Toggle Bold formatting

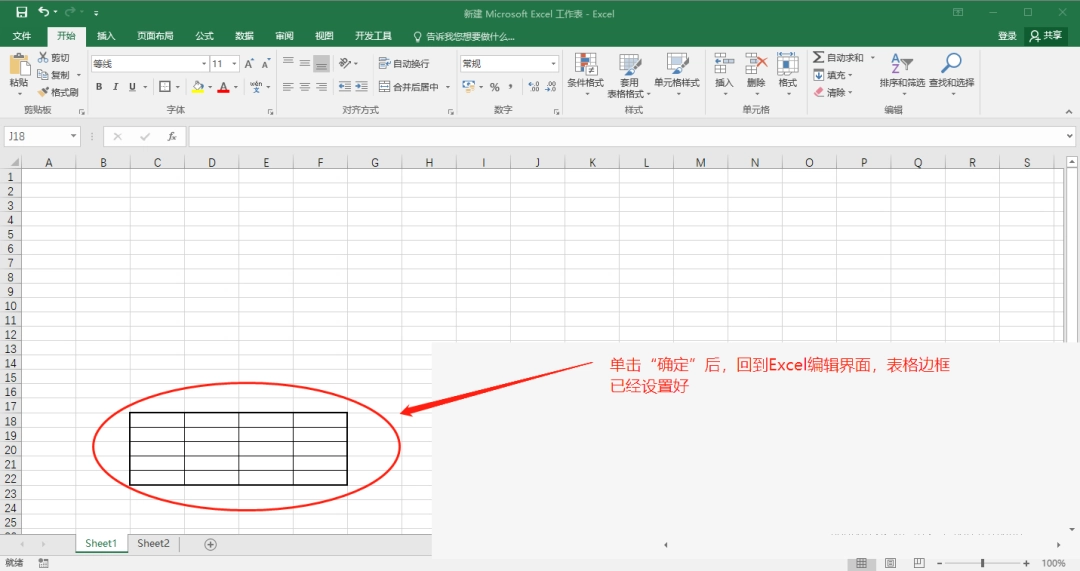(x=99, y=87)
